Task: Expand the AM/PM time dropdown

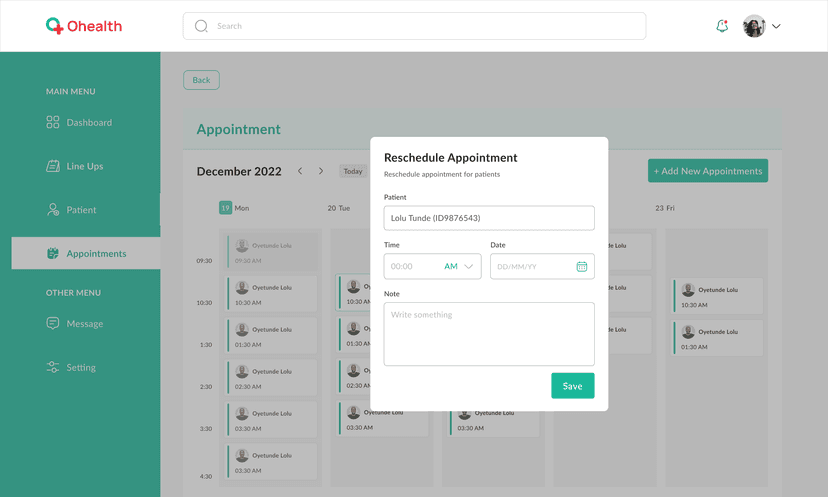Action: (x=468, y=267)
